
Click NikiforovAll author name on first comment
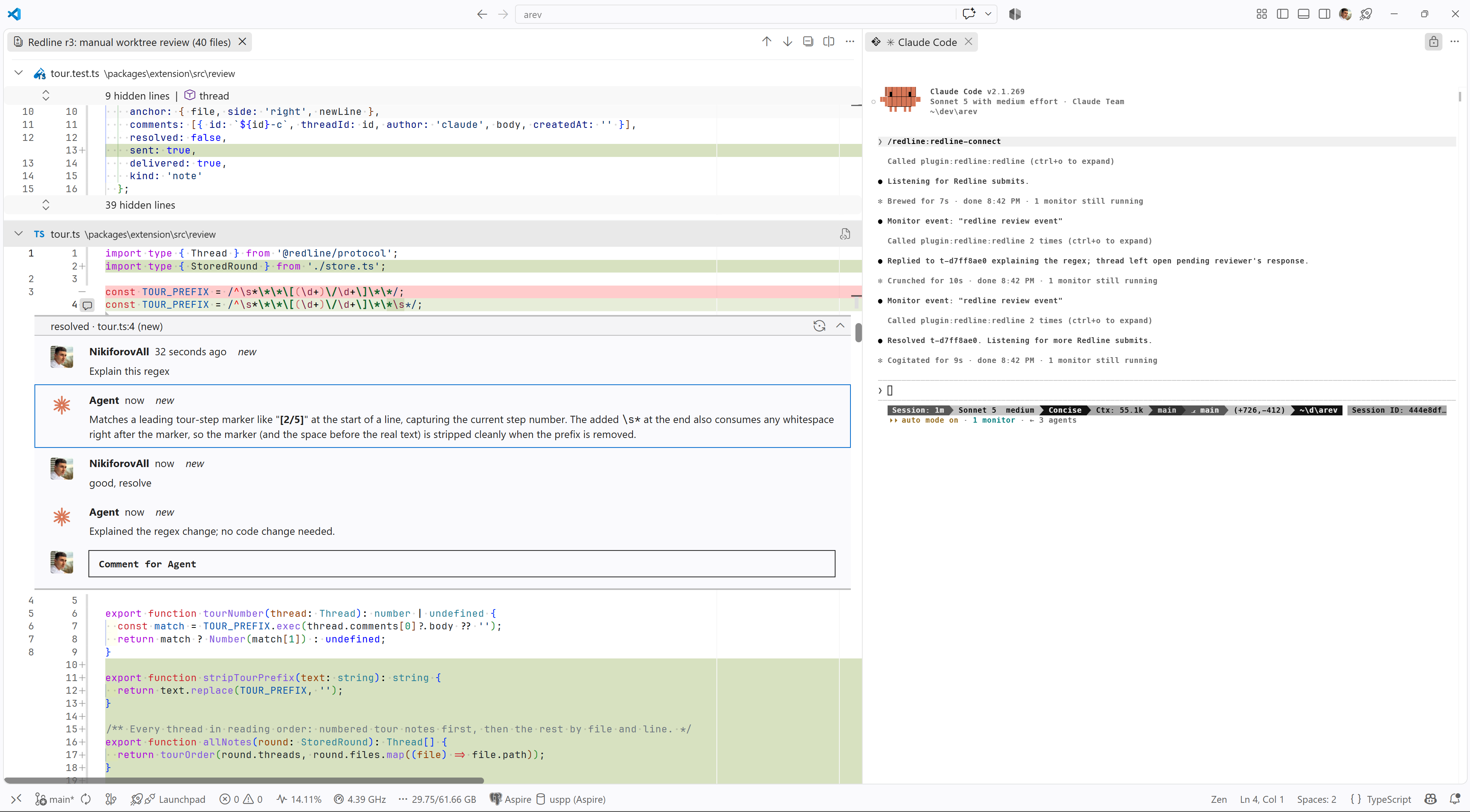(x=119, y=351)
